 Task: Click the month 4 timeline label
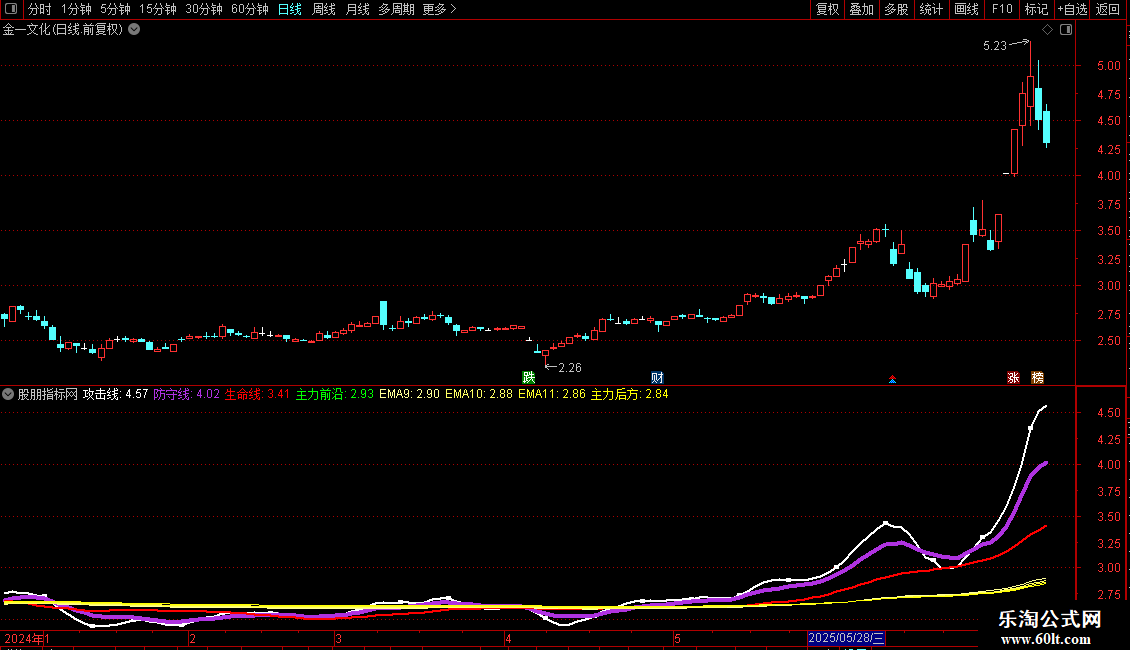tap(508, 638)
